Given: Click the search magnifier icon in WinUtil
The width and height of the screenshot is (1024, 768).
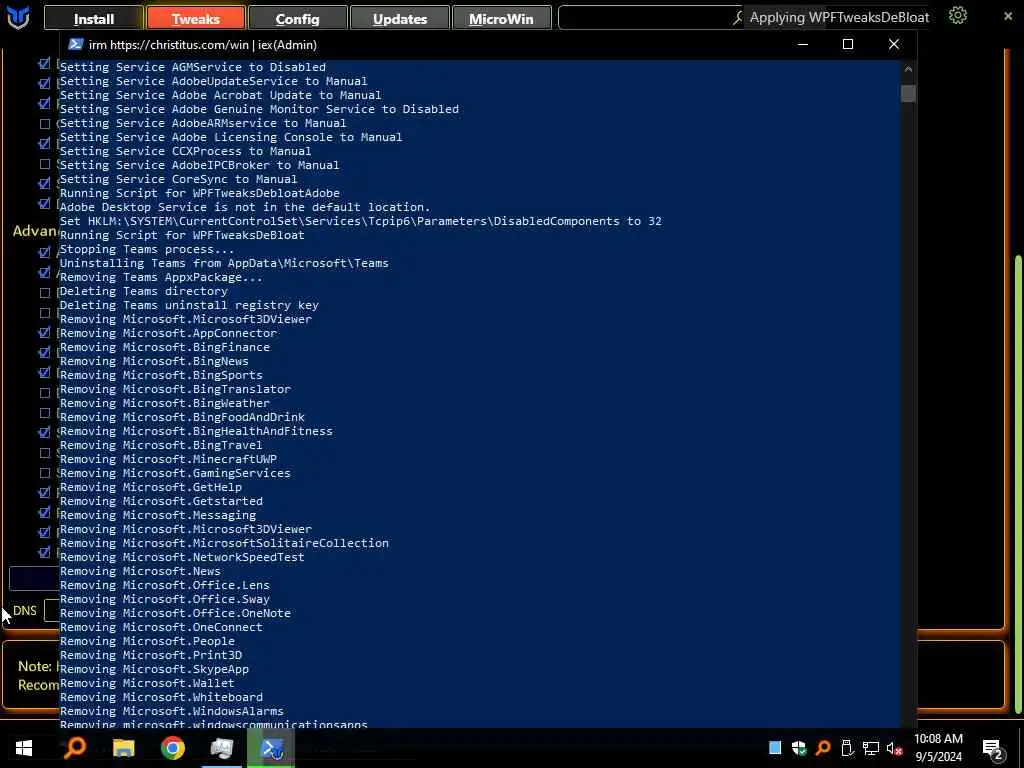Looking at the screenshot, I should click(738, 18).
